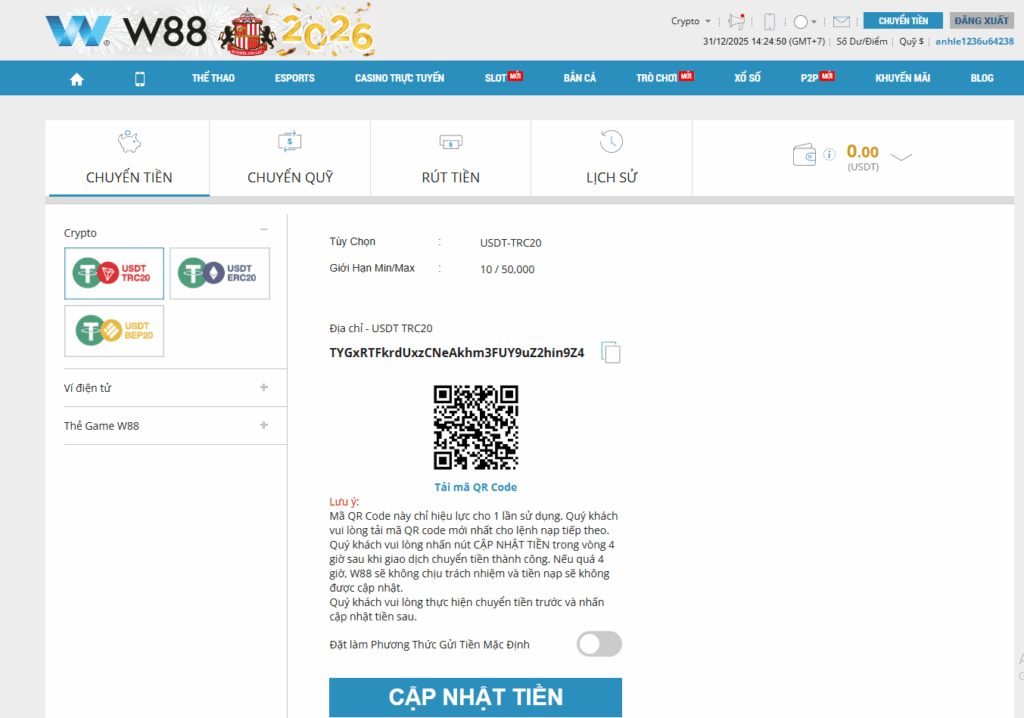Screen dimensions: 1024x718
Task: Click the mobile phone icon in navigation bar
Action: [140, 79]
